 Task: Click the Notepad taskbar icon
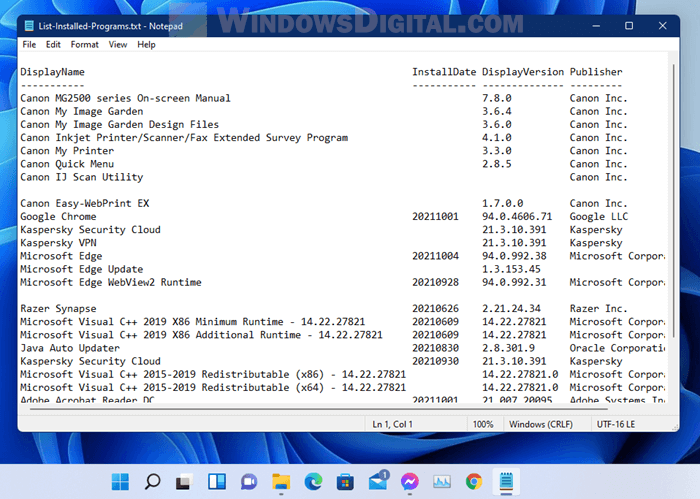pyautogui.click(x=506, y=482)
